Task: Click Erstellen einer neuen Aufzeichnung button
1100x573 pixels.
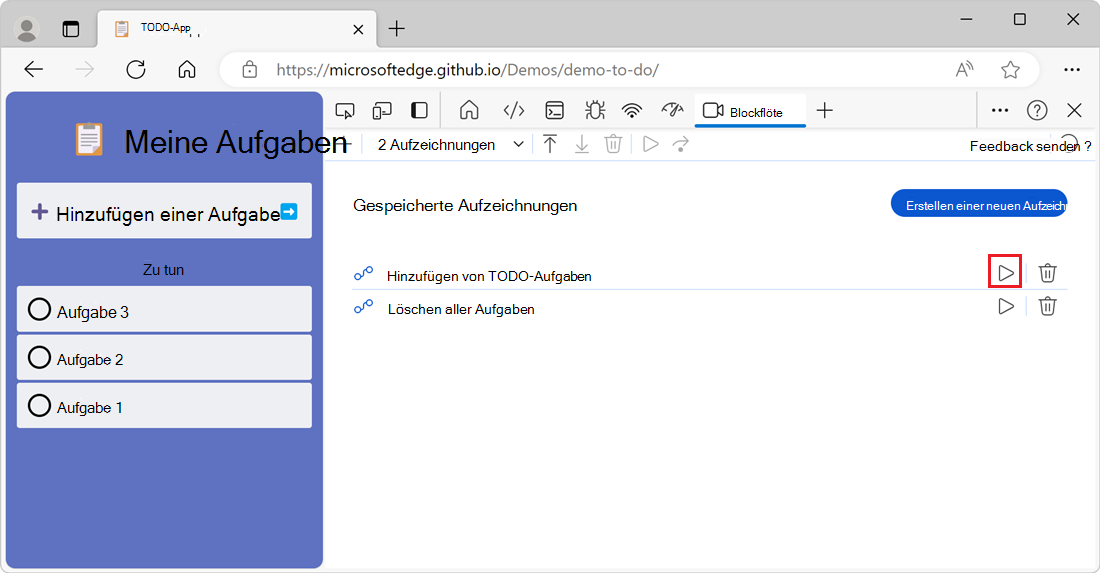Action: pyautogui.click(x=979, y=203)
